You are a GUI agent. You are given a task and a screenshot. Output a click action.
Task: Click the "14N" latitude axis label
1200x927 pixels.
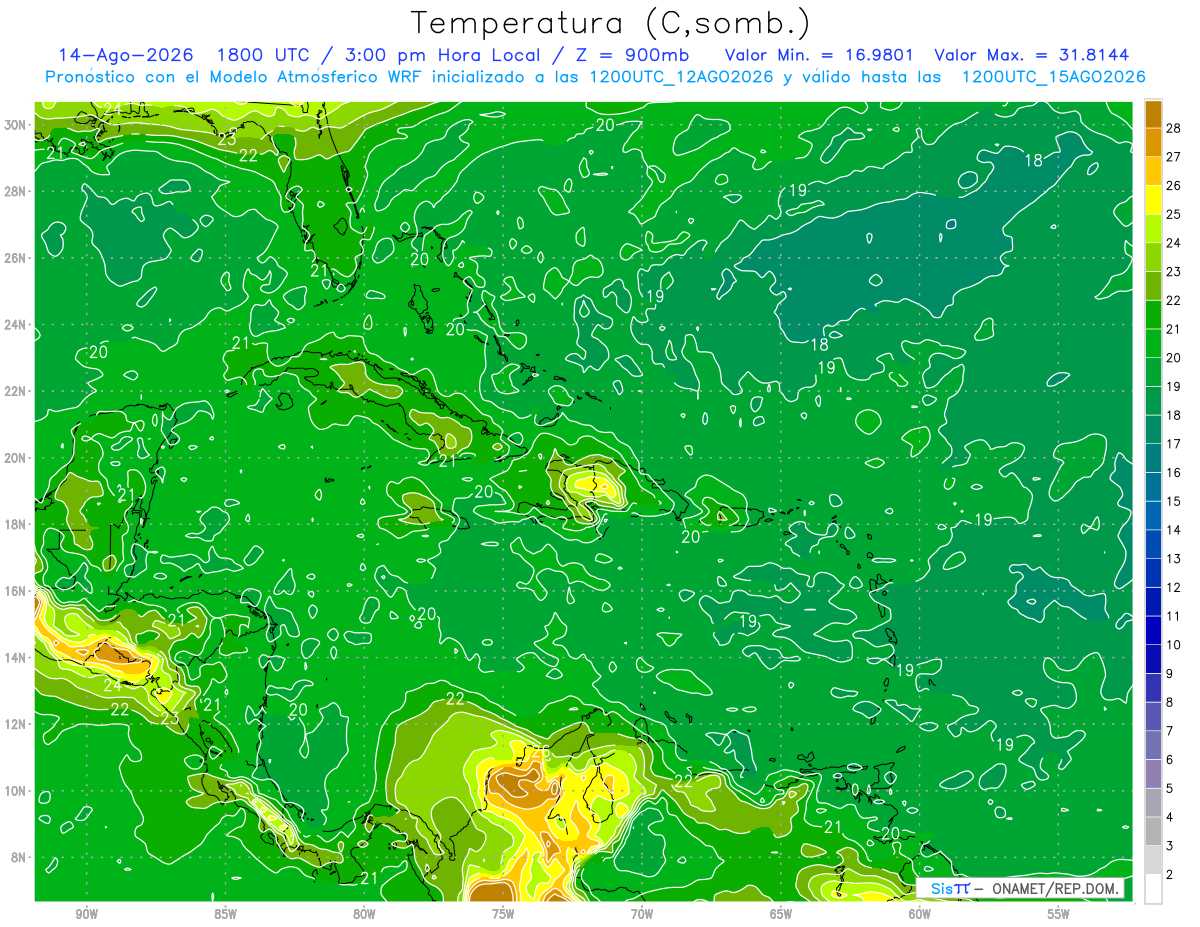(15, 657)
